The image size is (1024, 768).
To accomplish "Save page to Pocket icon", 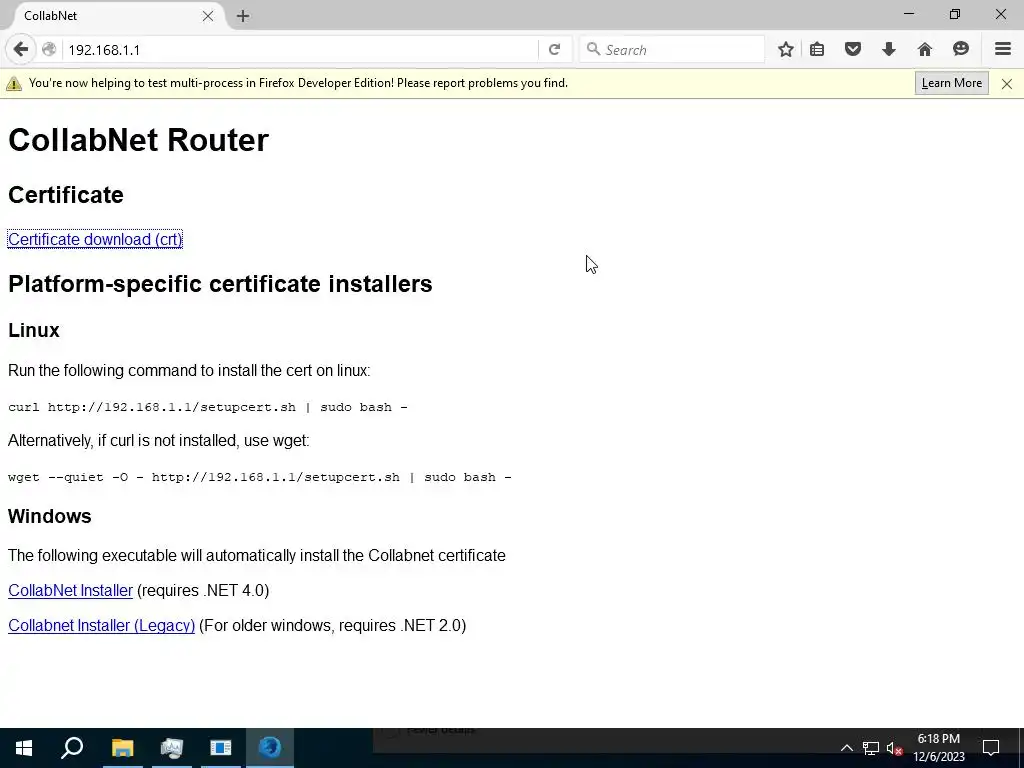I will pos(853,50).
